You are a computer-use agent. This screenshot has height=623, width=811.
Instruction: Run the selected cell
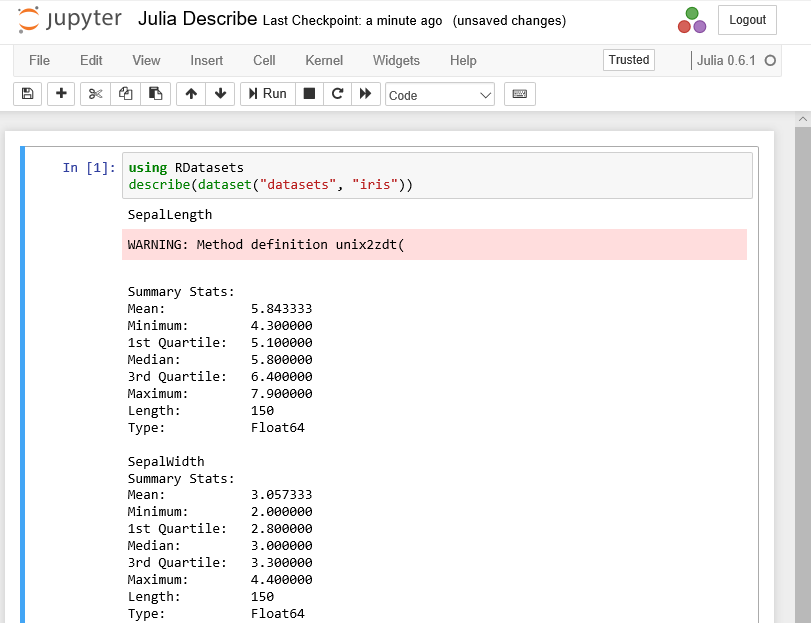pos(268,94)
